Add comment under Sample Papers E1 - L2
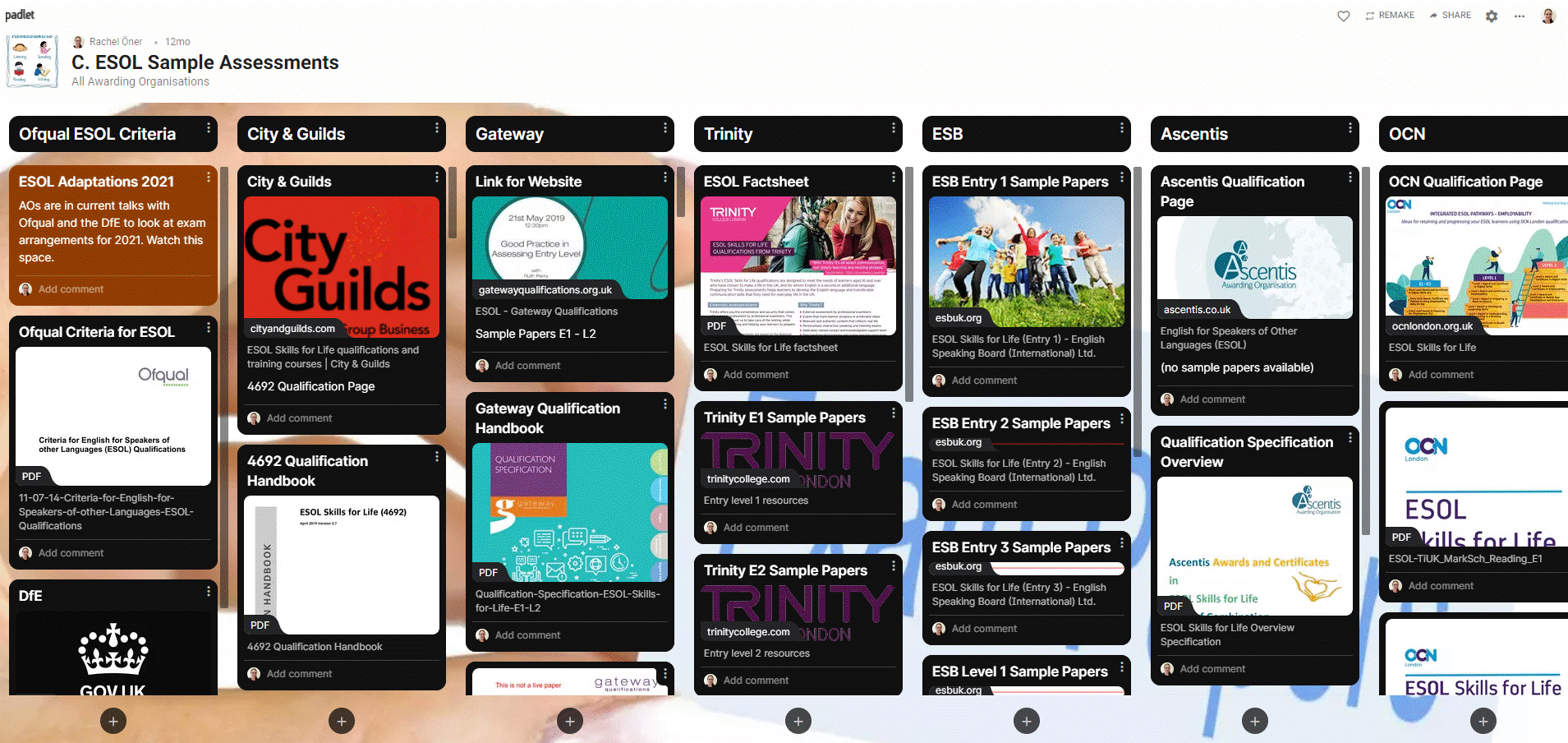Image resolution: width=1568 pixels, height=743 pixels. pos(527,366)
